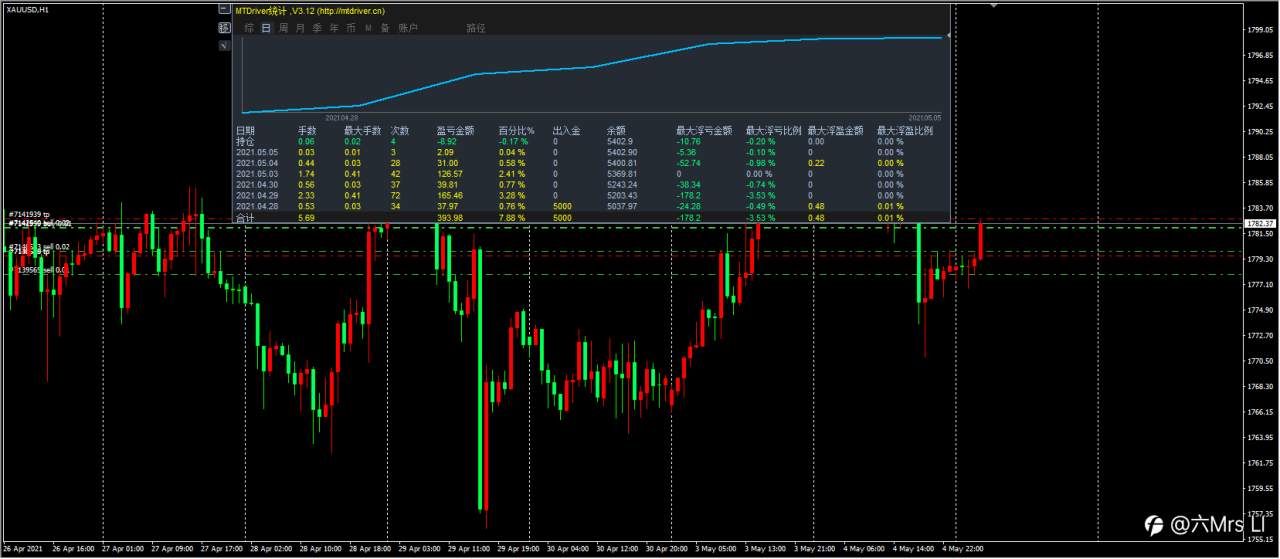Click the total percentage 7.88 %
This screenshot has width=1280, height=559.
514,218
